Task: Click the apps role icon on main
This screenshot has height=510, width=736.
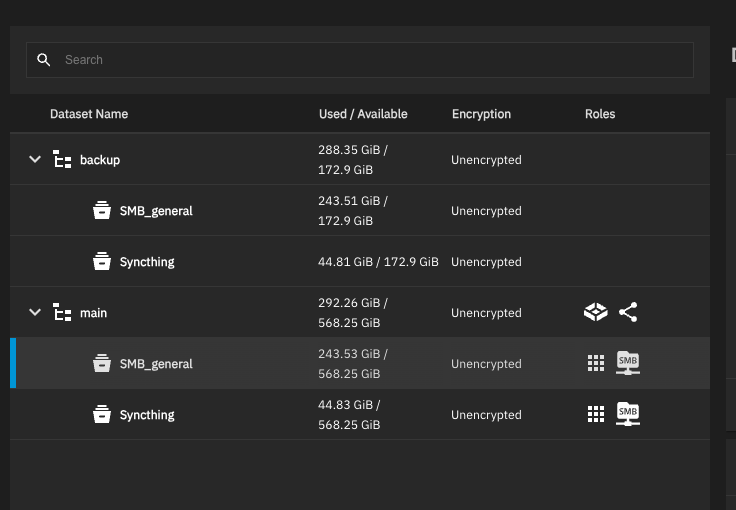Action: tap(596, 312)
